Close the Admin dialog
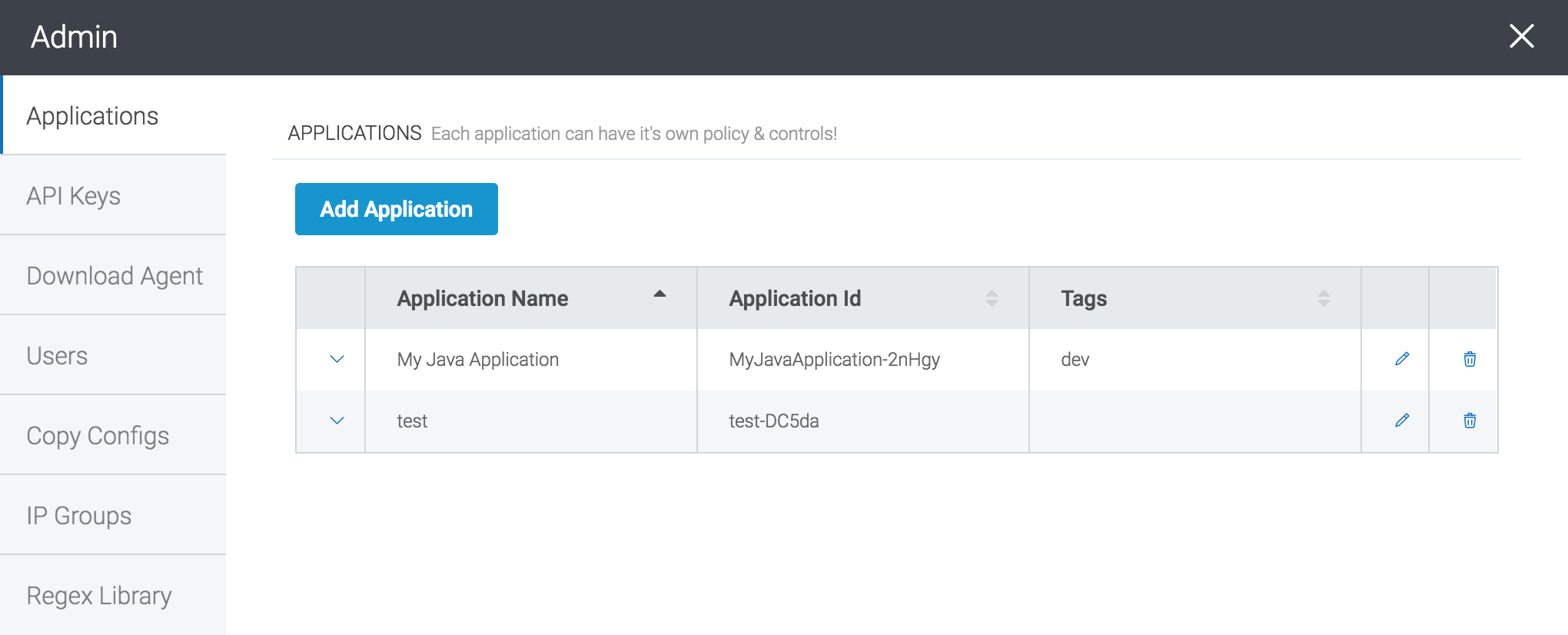This screenshot has height=635, width=1568. click(x=1521, y=36)
